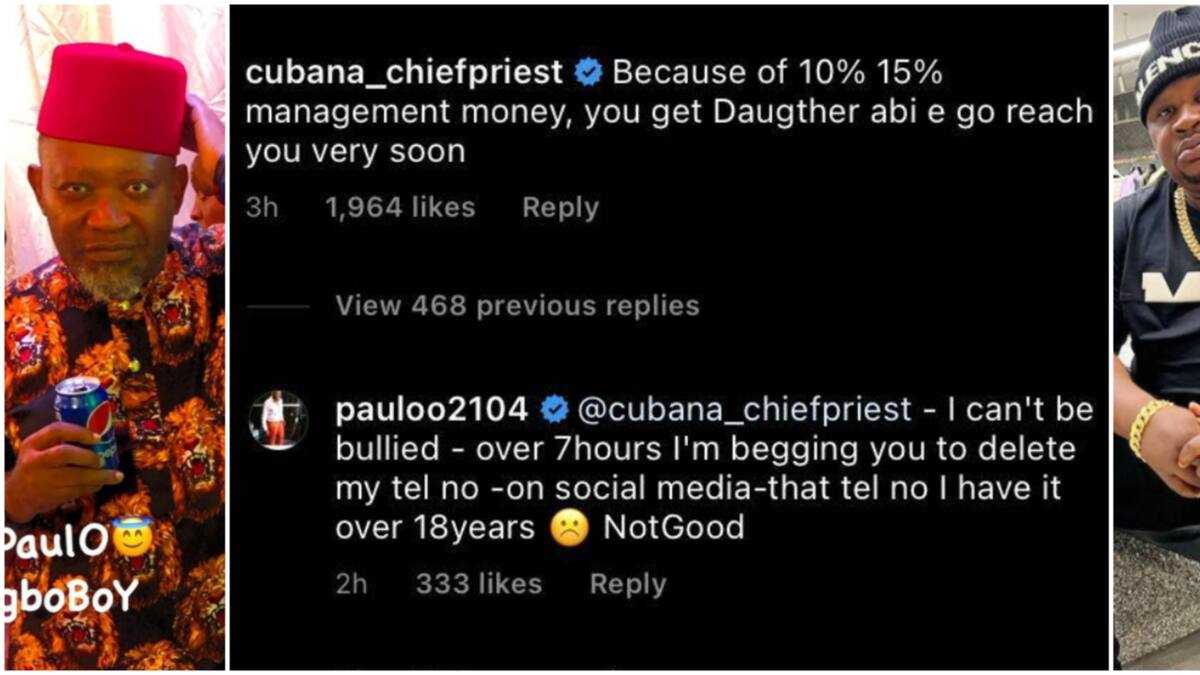Click the 2h timestamp
The image size is (1200, 675).
pos(351,584)
